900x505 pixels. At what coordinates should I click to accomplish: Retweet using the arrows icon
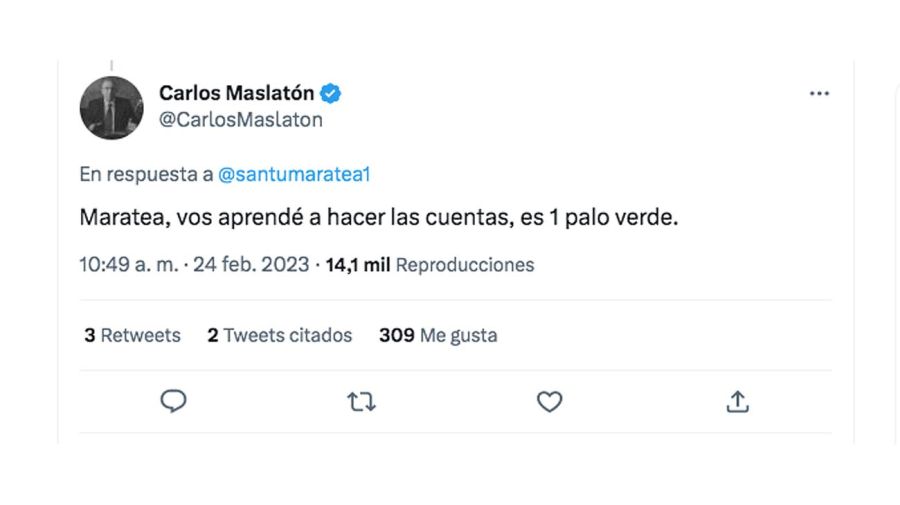click(361, 402)
